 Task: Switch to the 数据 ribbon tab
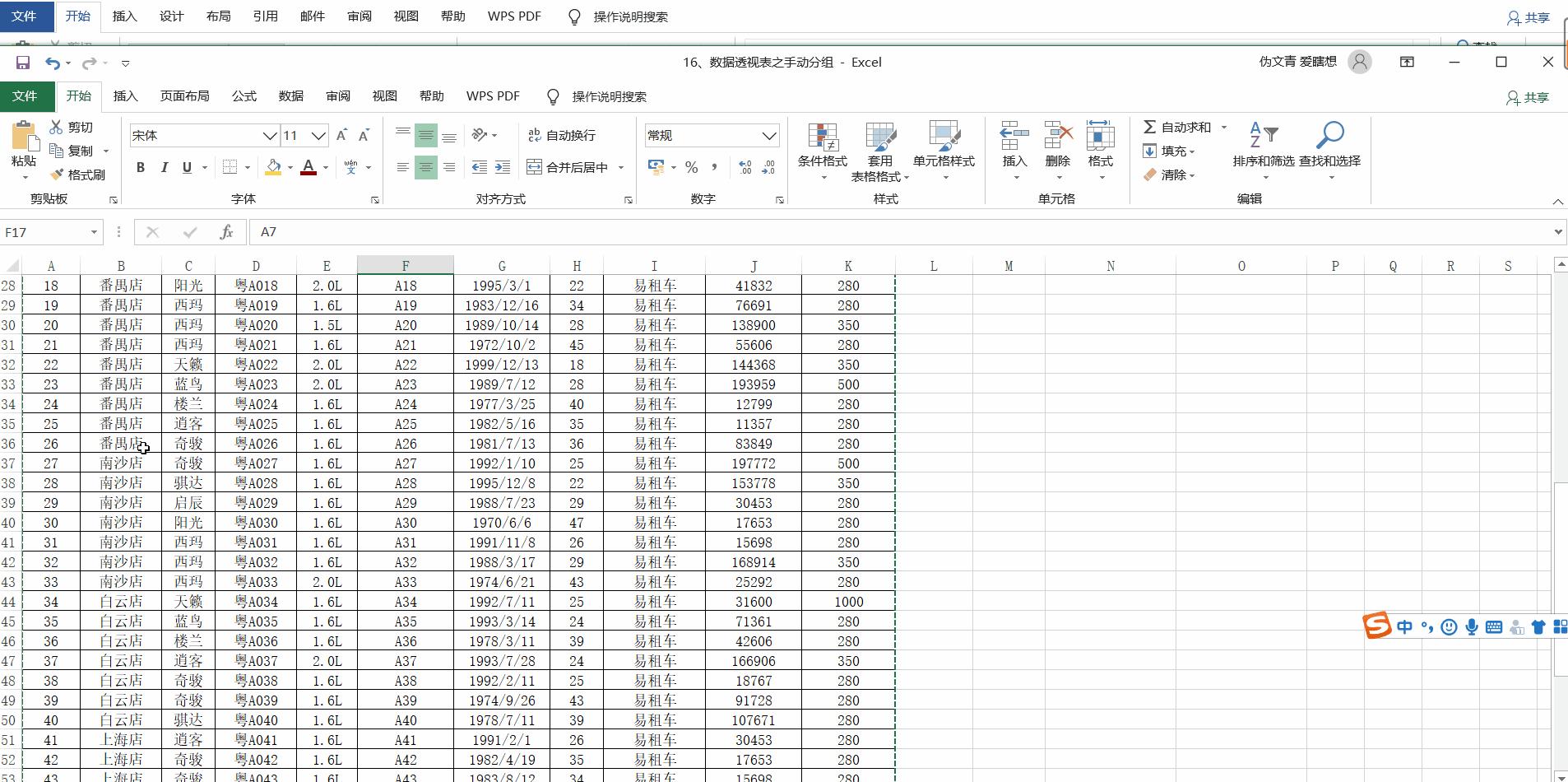pyautogui.click(x=290, y=96)
